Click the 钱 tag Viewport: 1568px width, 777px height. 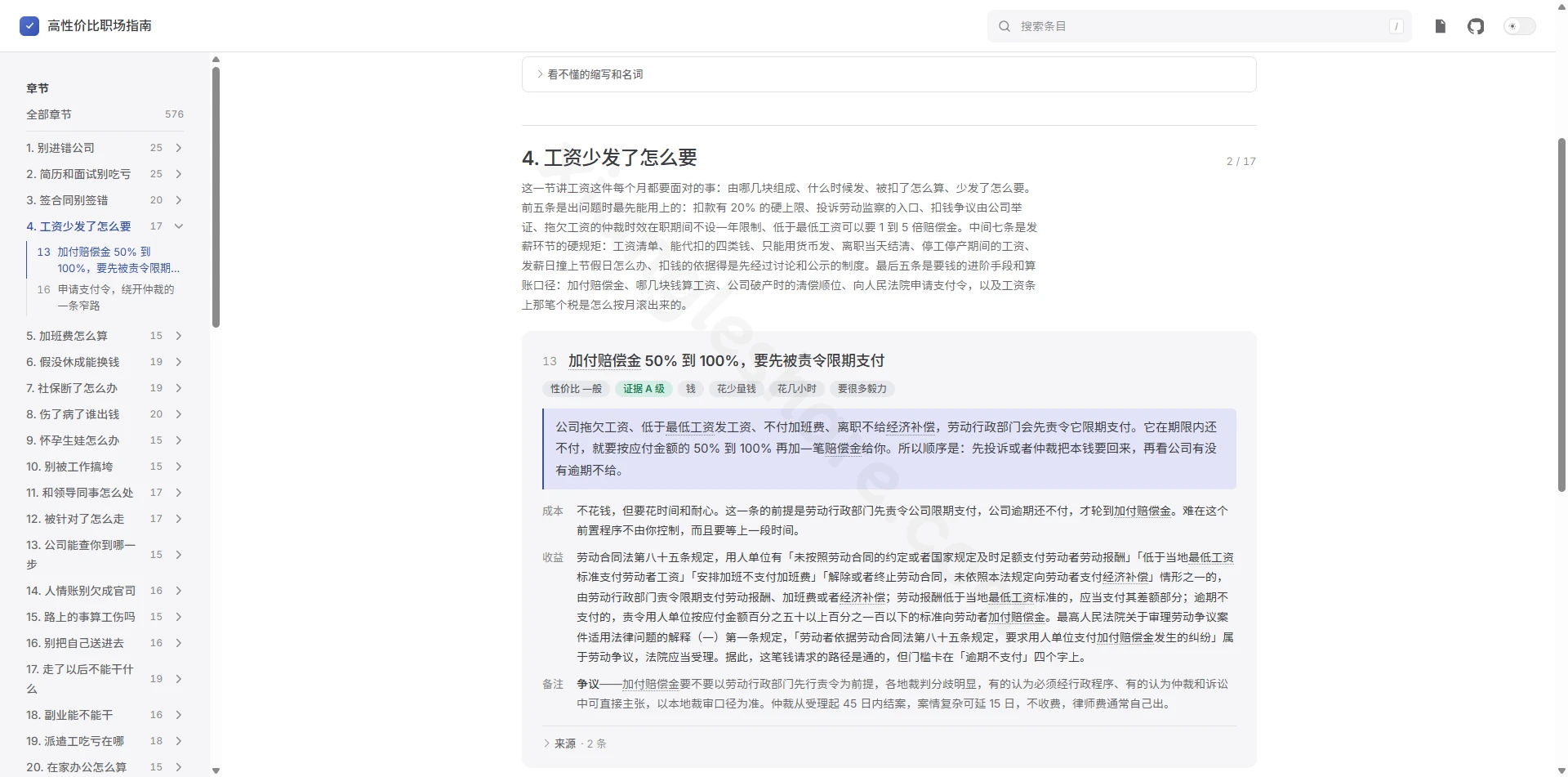(x=690, y=389)
